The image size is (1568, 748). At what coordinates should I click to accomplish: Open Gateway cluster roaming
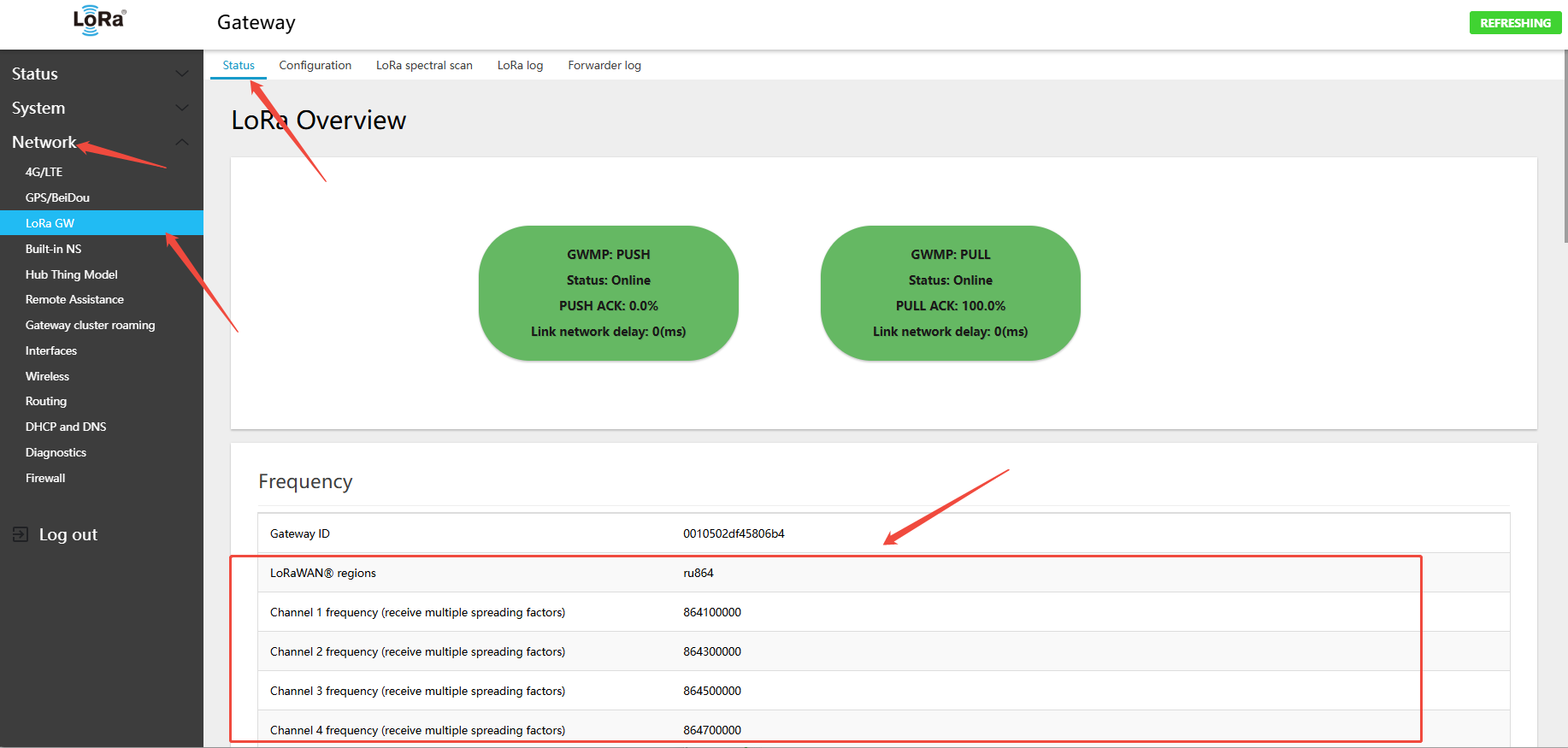[x=90, y=325]
